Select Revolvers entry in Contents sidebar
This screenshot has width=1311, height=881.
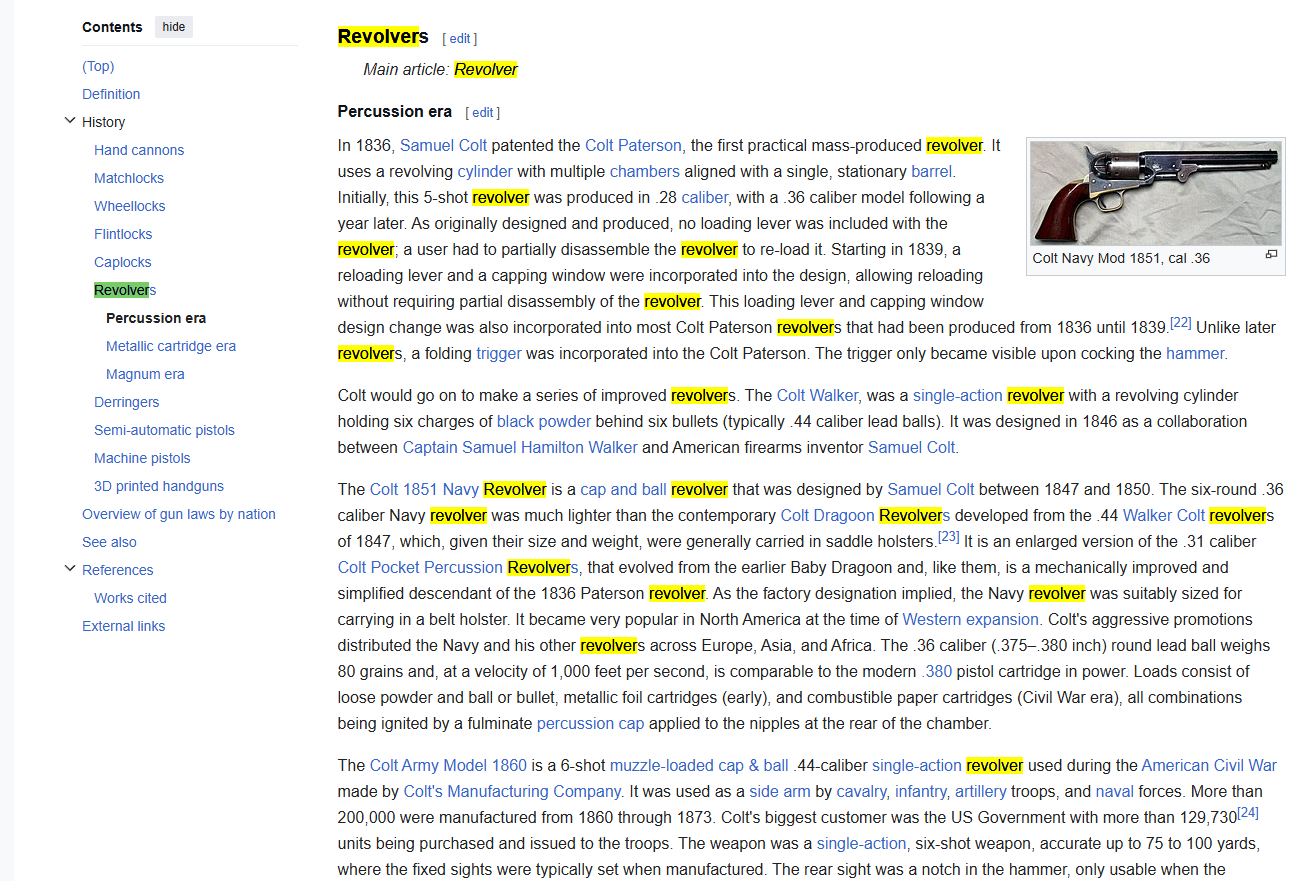125,290
